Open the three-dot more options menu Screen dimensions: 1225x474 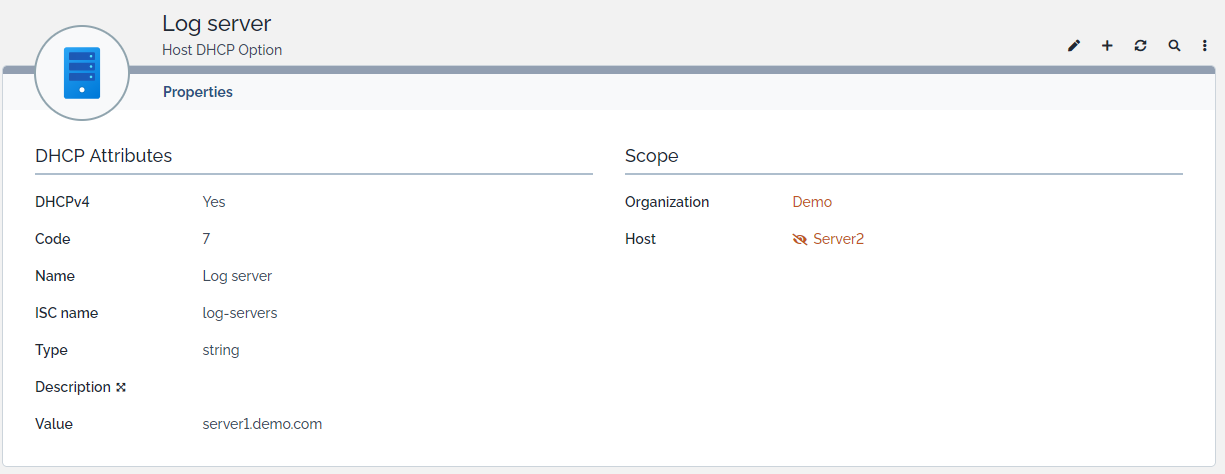pos(1205,46)
